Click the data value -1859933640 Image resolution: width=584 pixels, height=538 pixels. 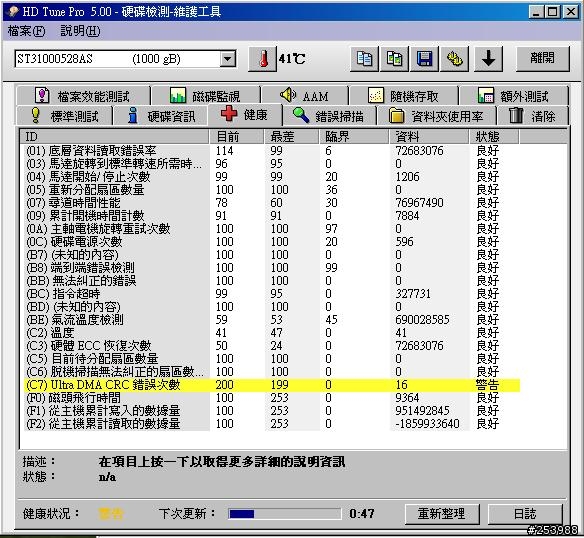[427, 424]
